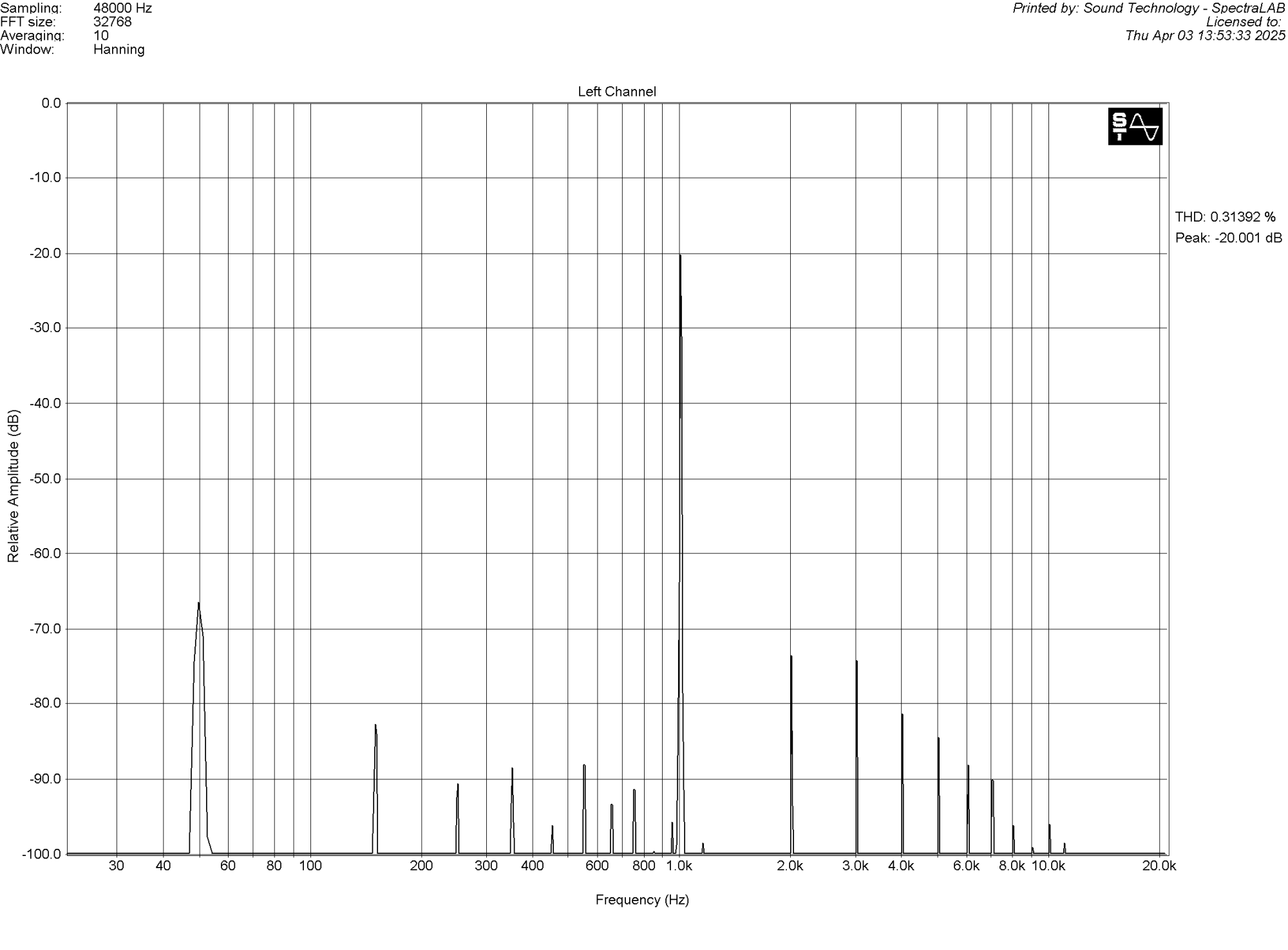This screenshot has width=1288, height=950.
Task: Click the 20.0k frequency axis tick label
Action: coord(1159,866)
